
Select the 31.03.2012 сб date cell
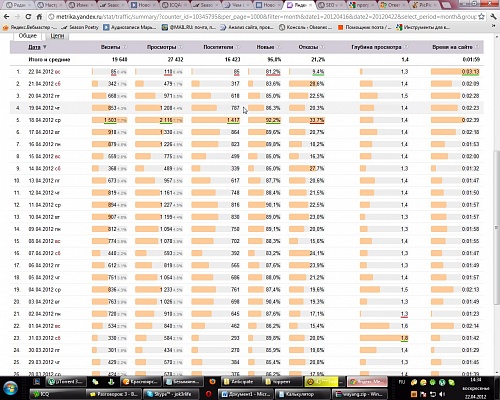(x=44, y=338)
